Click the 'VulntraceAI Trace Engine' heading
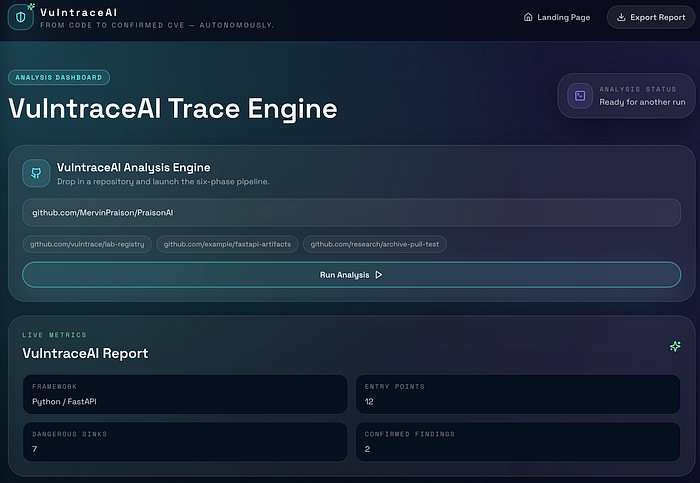 [173, 108]
